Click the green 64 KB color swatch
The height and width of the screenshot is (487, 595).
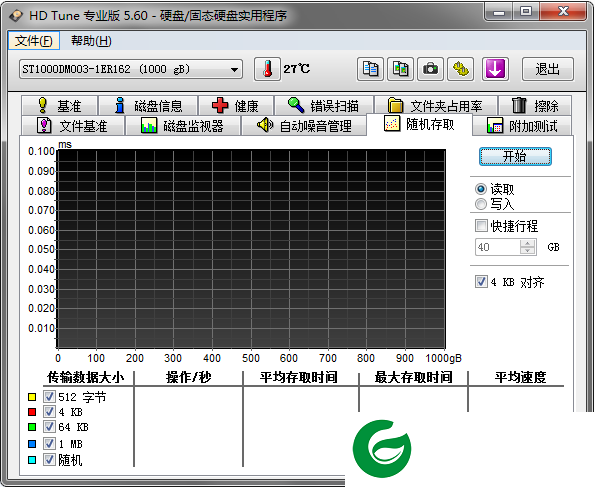point(32,427)
